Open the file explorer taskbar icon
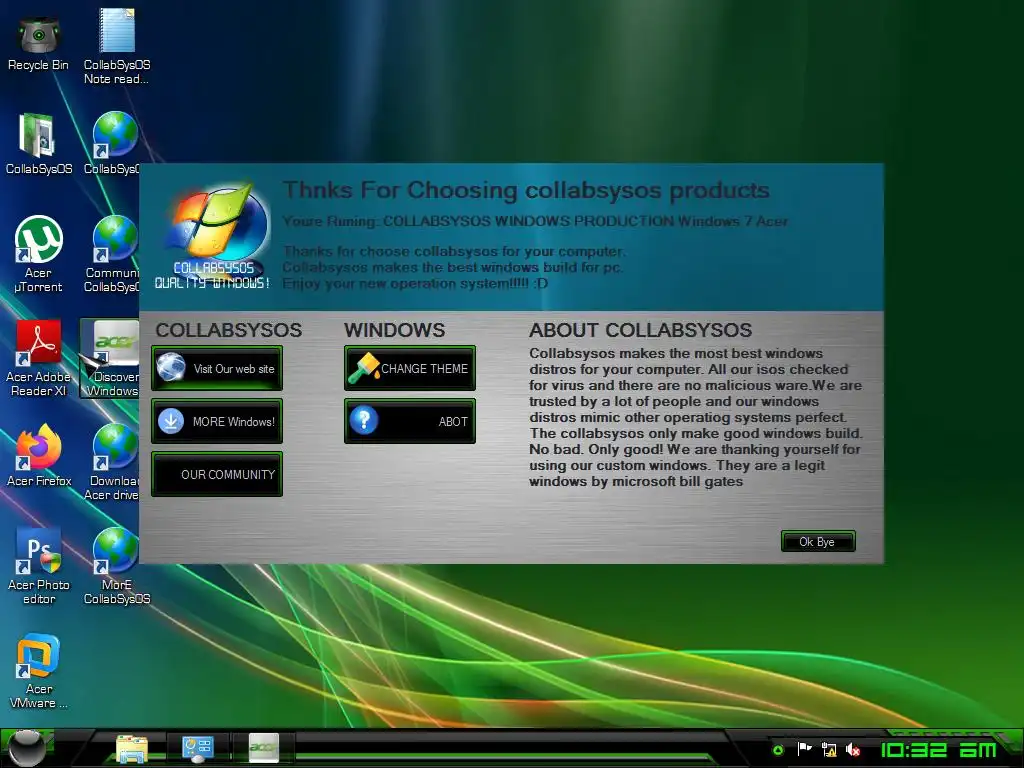Screen dimensions: 1024x768 tap(131, 748)
